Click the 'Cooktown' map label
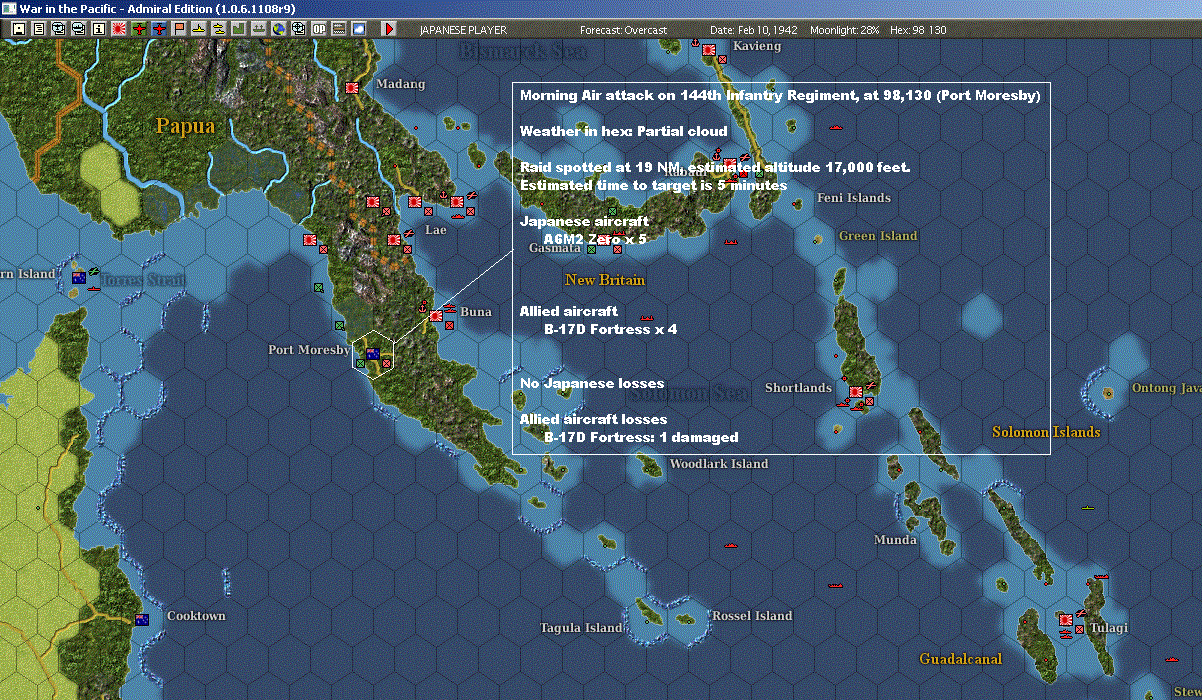This screenshot has height=700, width=1202. [x=196, y=616]
